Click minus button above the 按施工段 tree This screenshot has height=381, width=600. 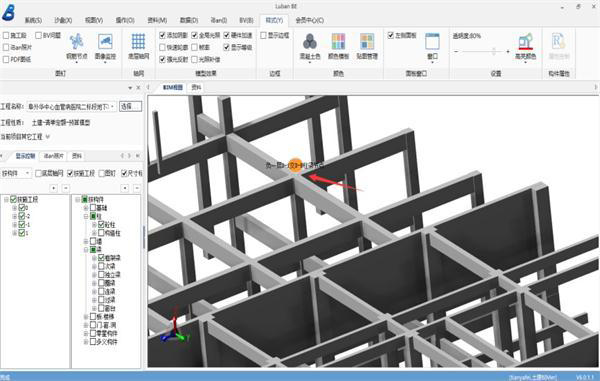66,188
